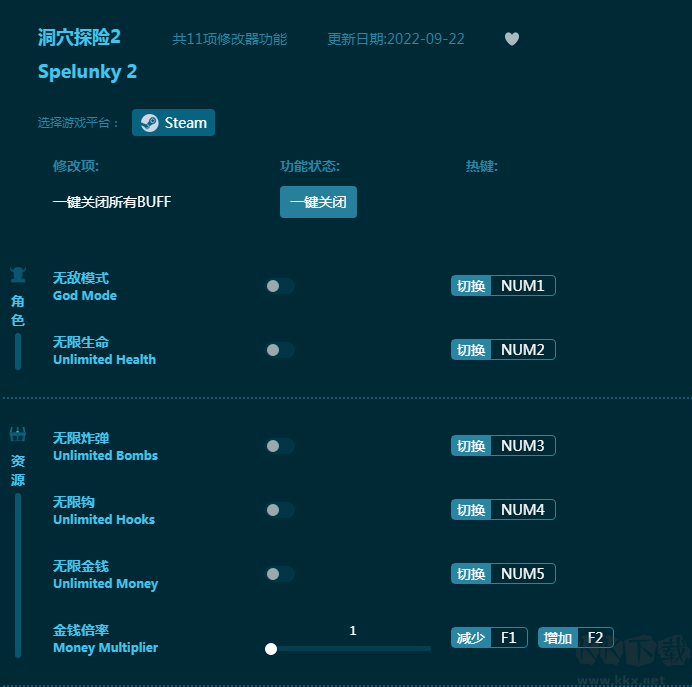Click the Money Multiplier value 1
Screen dimensions: 692x687
[x=353, y=631]
